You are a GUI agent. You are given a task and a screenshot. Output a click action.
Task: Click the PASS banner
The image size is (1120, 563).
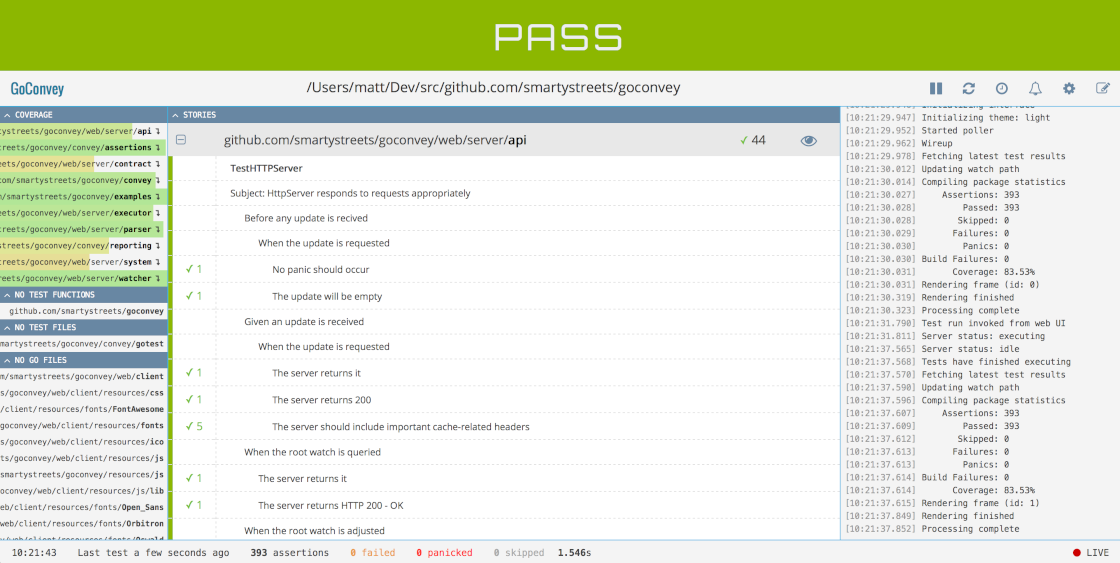tap(559, 36)
